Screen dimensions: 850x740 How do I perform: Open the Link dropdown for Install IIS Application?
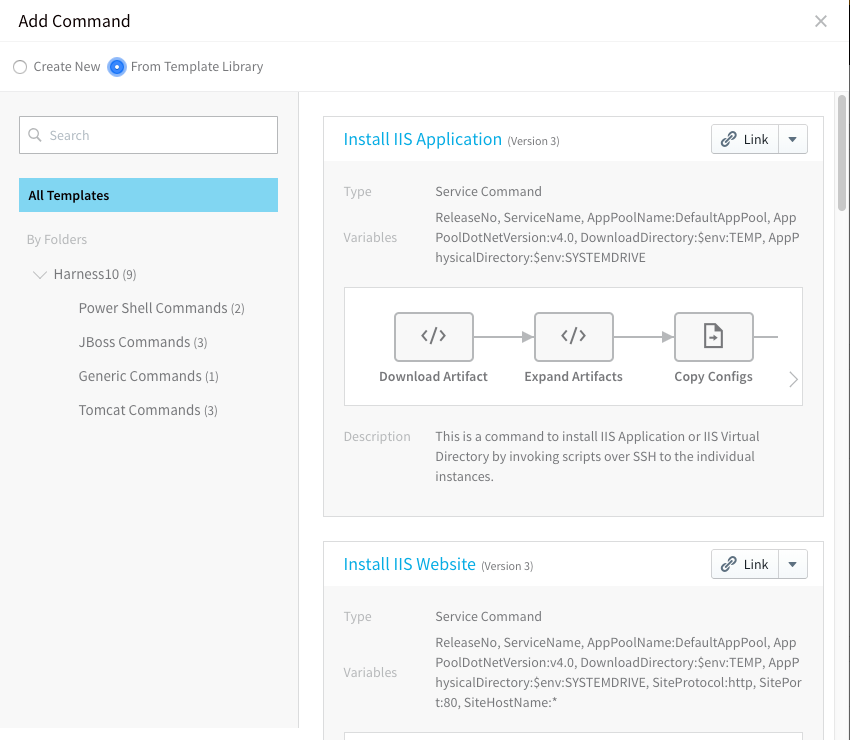point(793,139)
